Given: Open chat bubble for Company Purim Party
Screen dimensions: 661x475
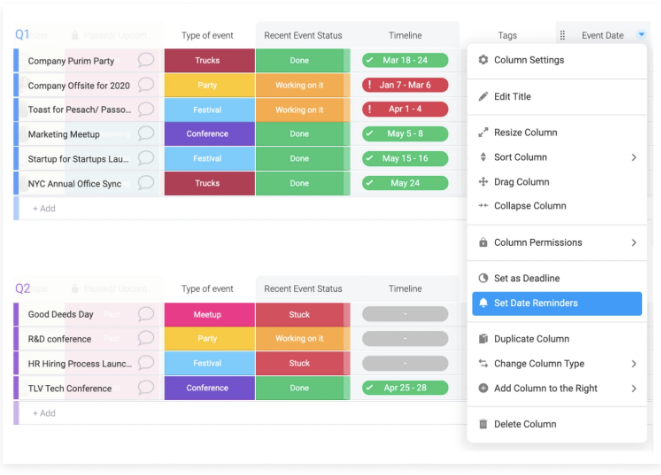Looking at the screenshot, I should point(146,61).
